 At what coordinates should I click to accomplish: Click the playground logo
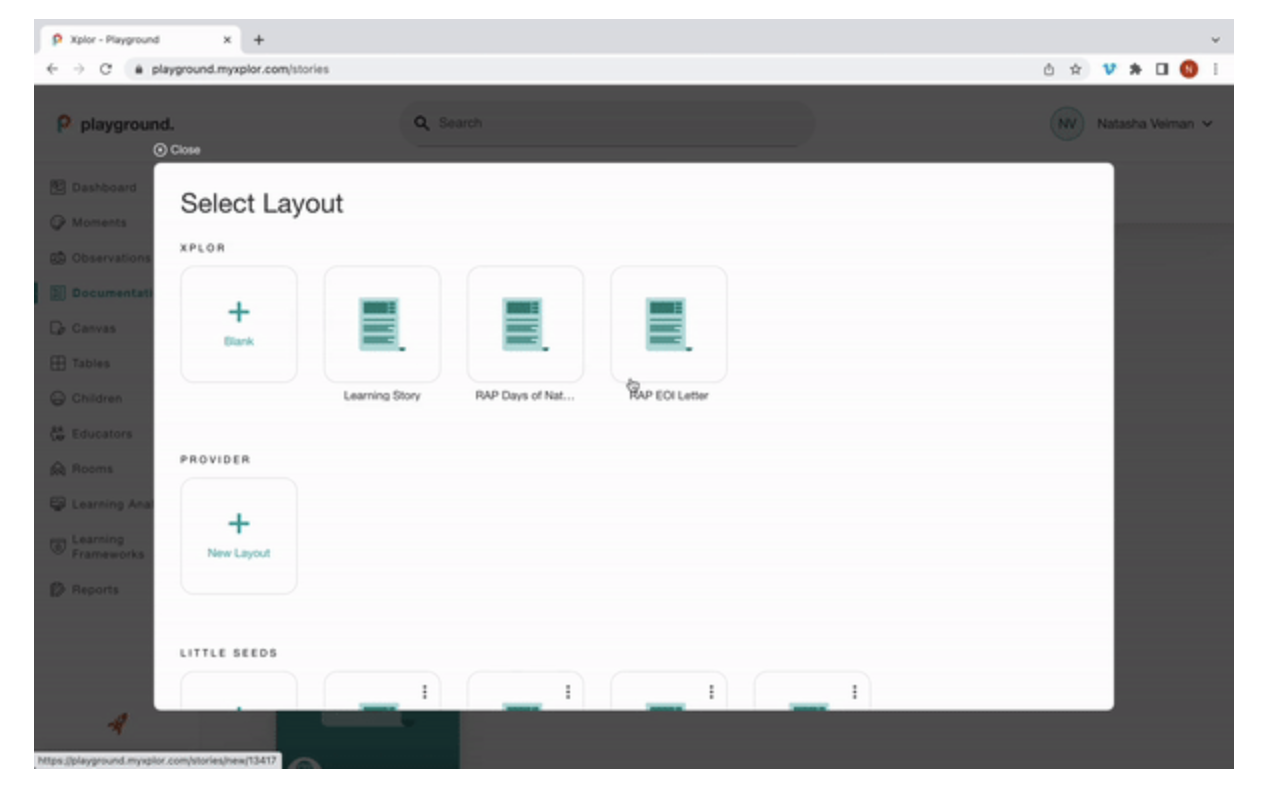coord(114,124)
